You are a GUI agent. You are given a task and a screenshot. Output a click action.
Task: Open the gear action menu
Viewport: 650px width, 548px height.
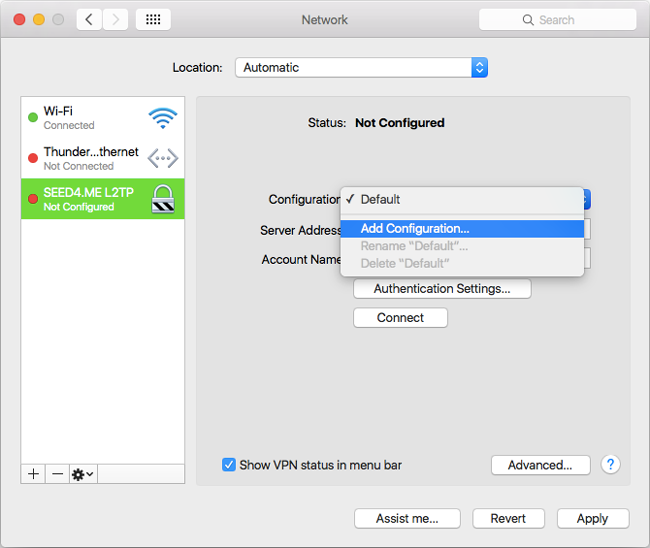tap(82, 474)
